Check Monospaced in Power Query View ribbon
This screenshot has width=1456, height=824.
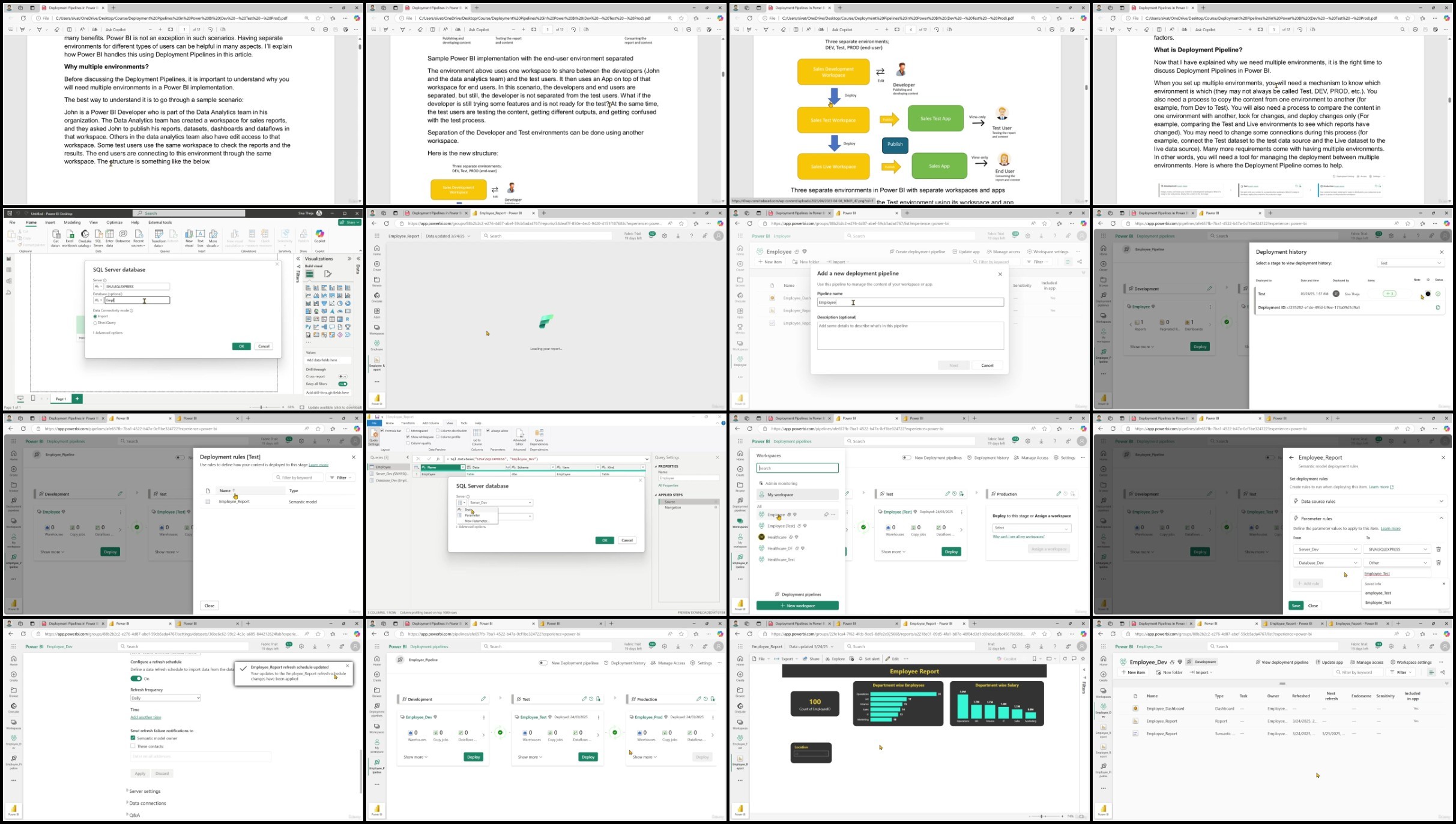click(408, 431)
